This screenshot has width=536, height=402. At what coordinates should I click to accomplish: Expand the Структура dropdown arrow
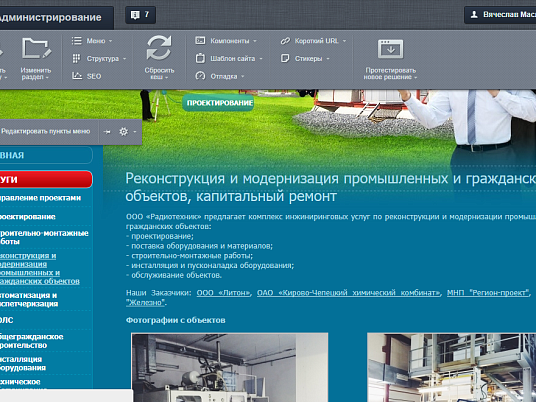click(124, 59)
